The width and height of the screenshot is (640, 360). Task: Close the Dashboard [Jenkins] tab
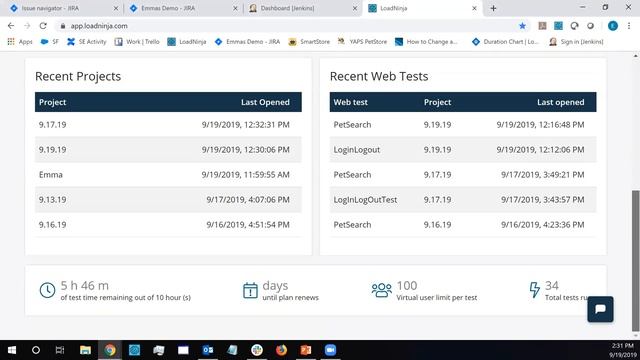(355, 8)
